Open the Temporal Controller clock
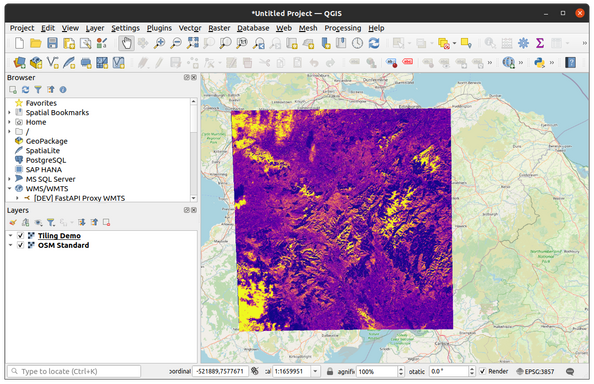The image size is (594, 384). click(357, 43)
